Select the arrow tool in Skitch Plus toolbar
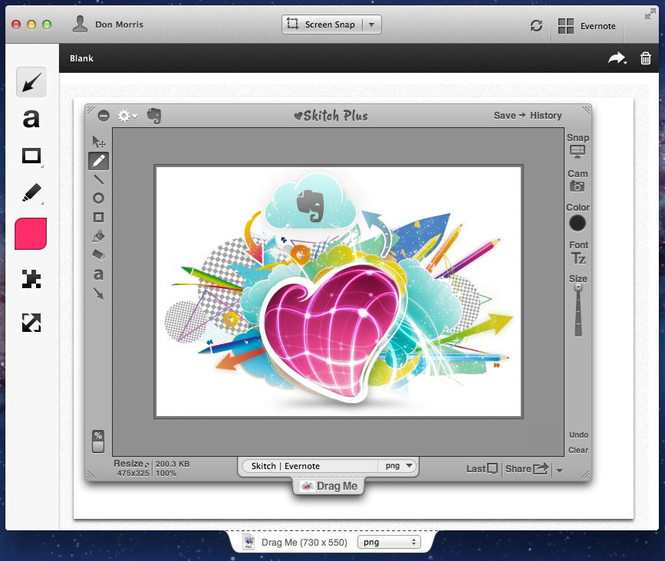Screen dimensions: 665x561 coord(98,293)
